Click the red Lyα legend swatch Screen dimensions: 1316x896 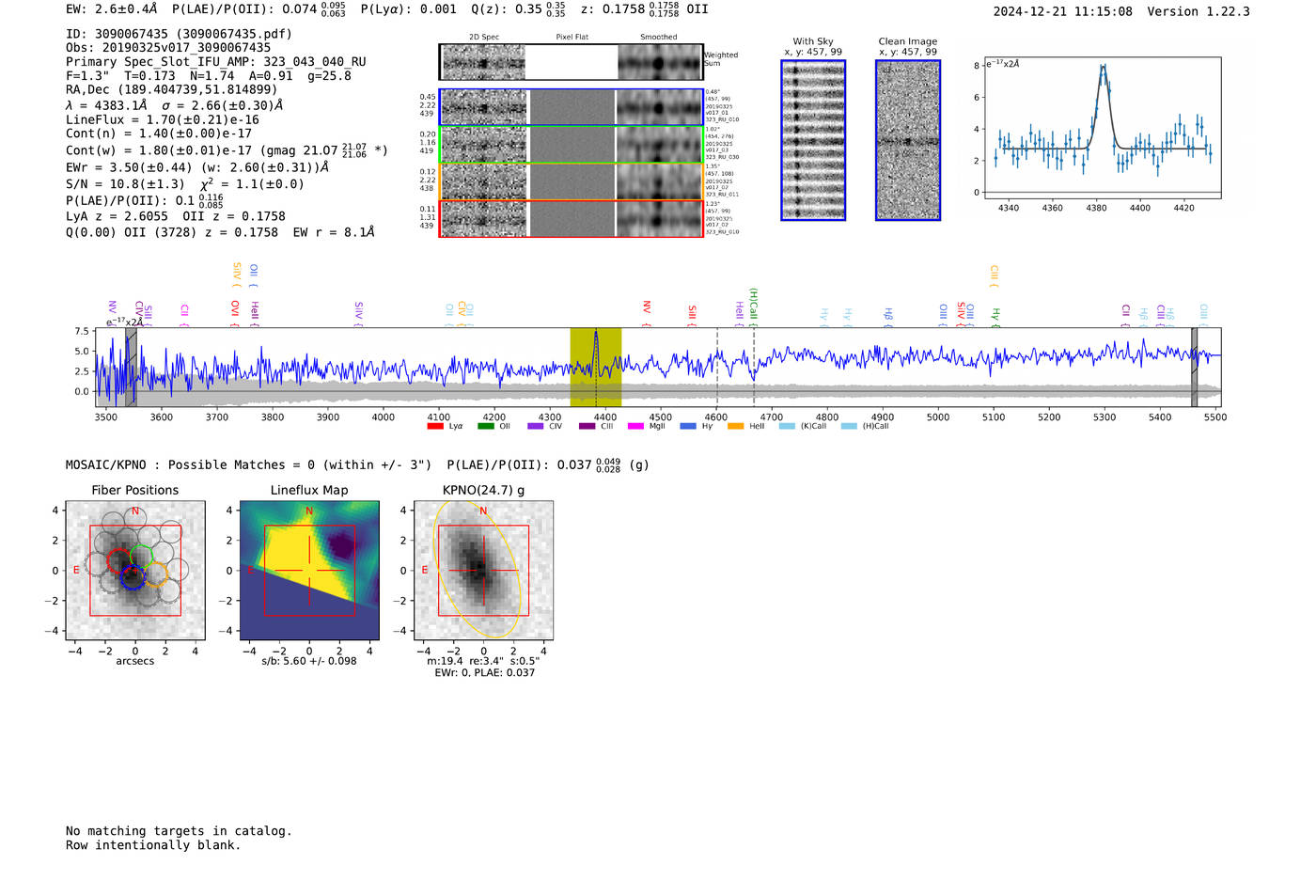[434, 427]
